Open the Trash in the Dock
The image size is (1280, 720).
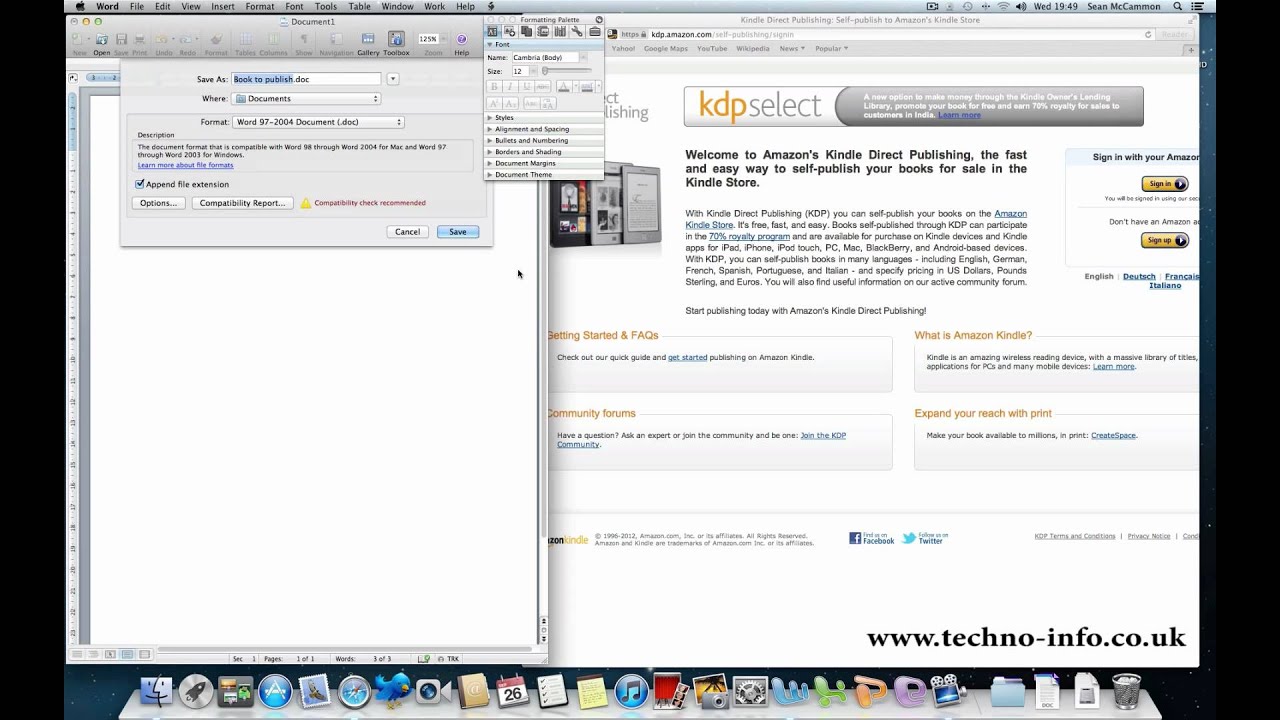click(1126, 691)
